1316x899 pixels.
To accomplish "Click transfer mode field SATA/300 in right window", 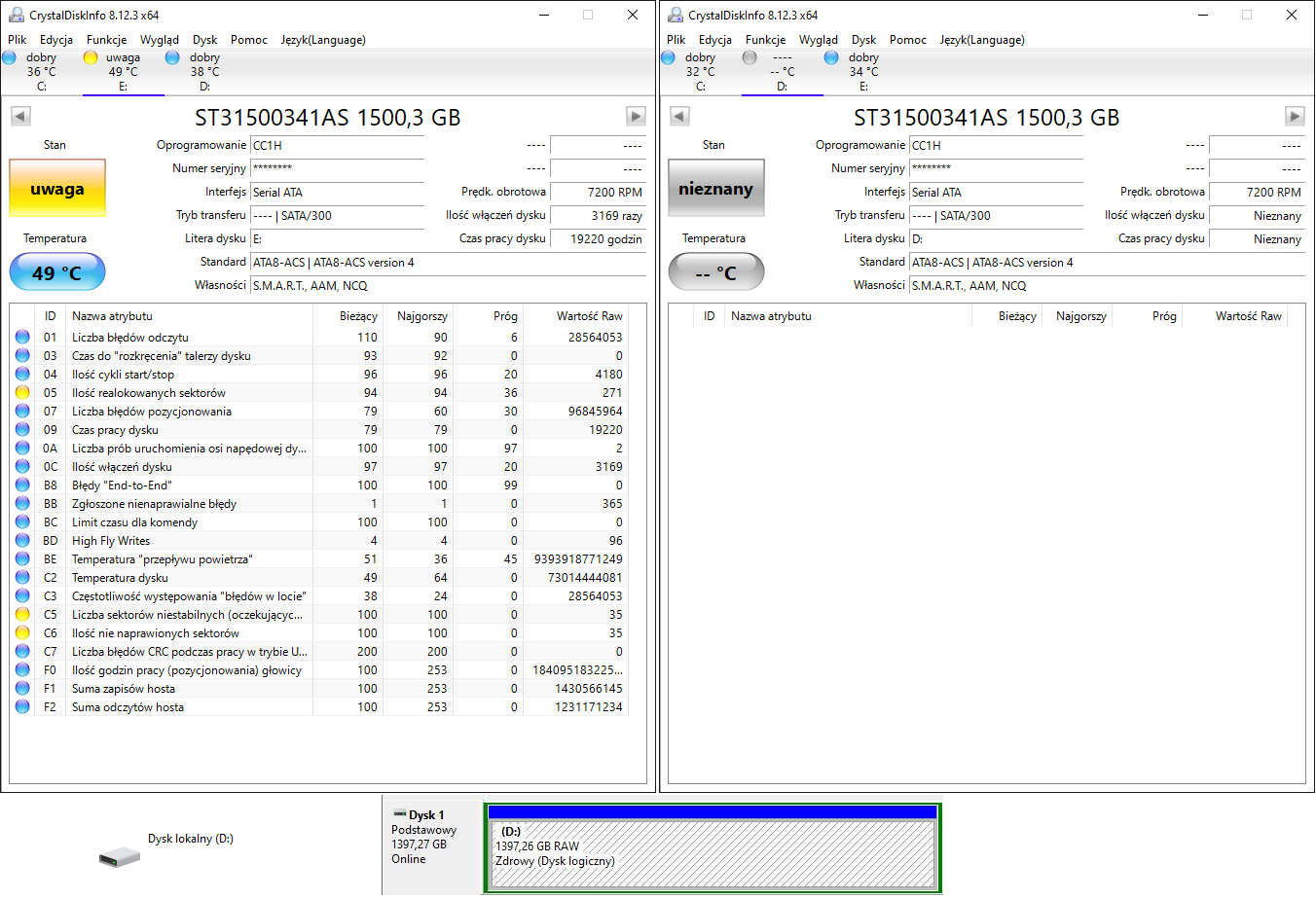I will [x=997, y=216].
